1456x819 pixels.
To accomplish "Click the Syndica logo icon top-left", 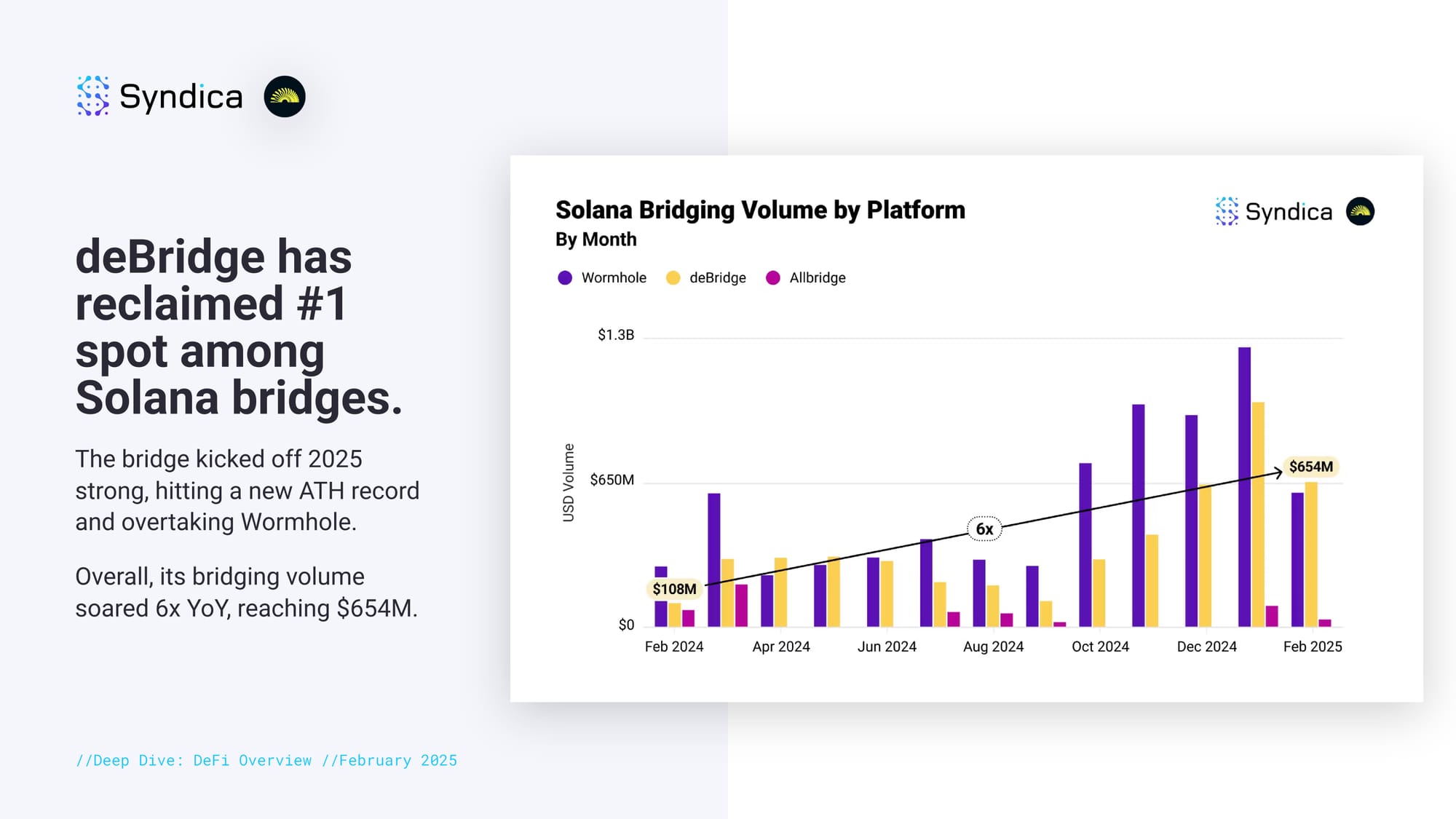I will pyautogui.click(x=93, y=96).
